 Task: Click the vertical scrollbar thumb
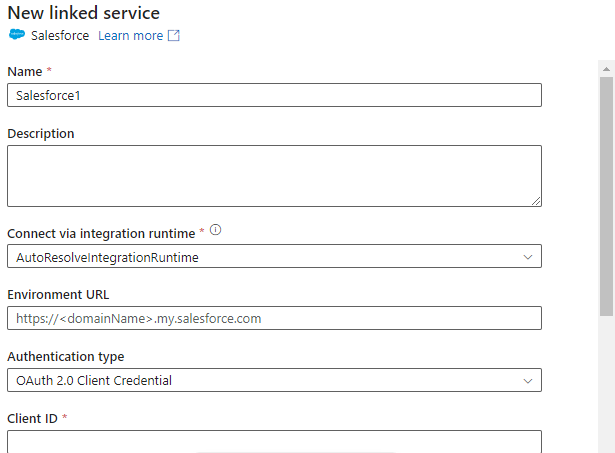tap(606, 196)
